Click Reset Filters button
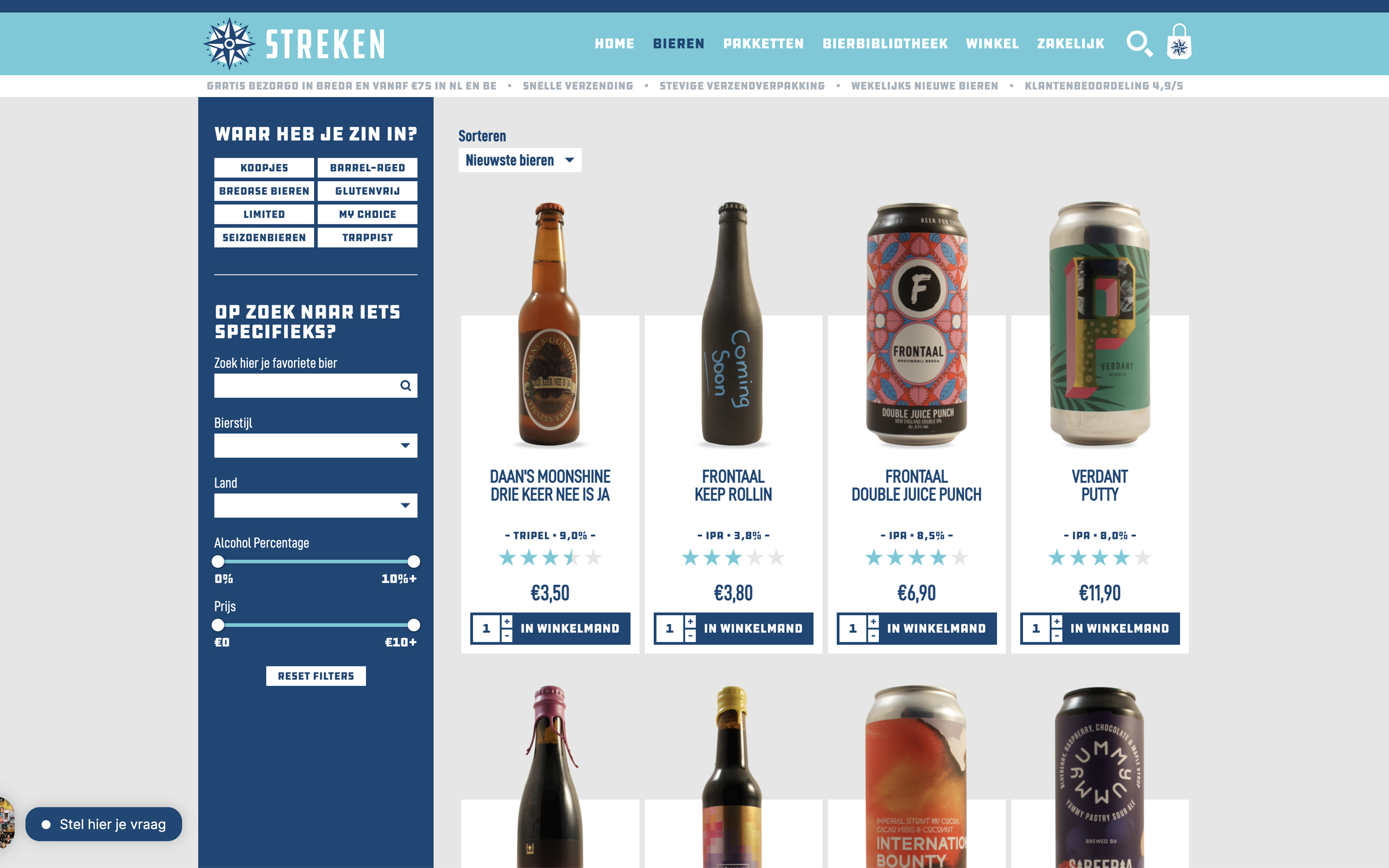 pyautogui.click(x=316, y=676)
